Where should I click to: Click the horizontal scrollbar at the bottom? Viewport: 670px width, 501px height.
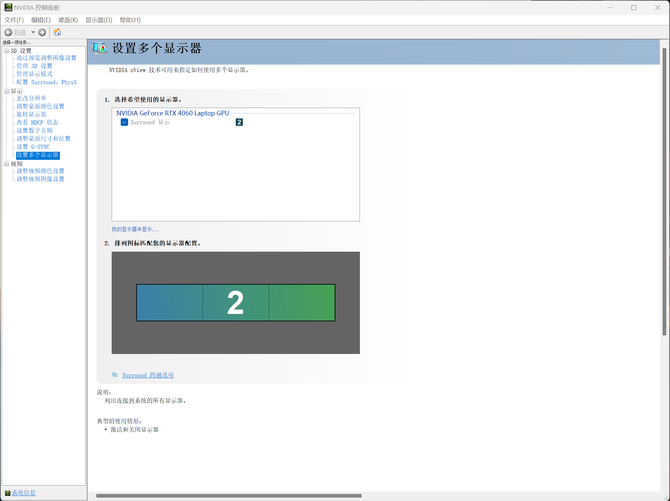pyautogui.click(x=229, y=496)
